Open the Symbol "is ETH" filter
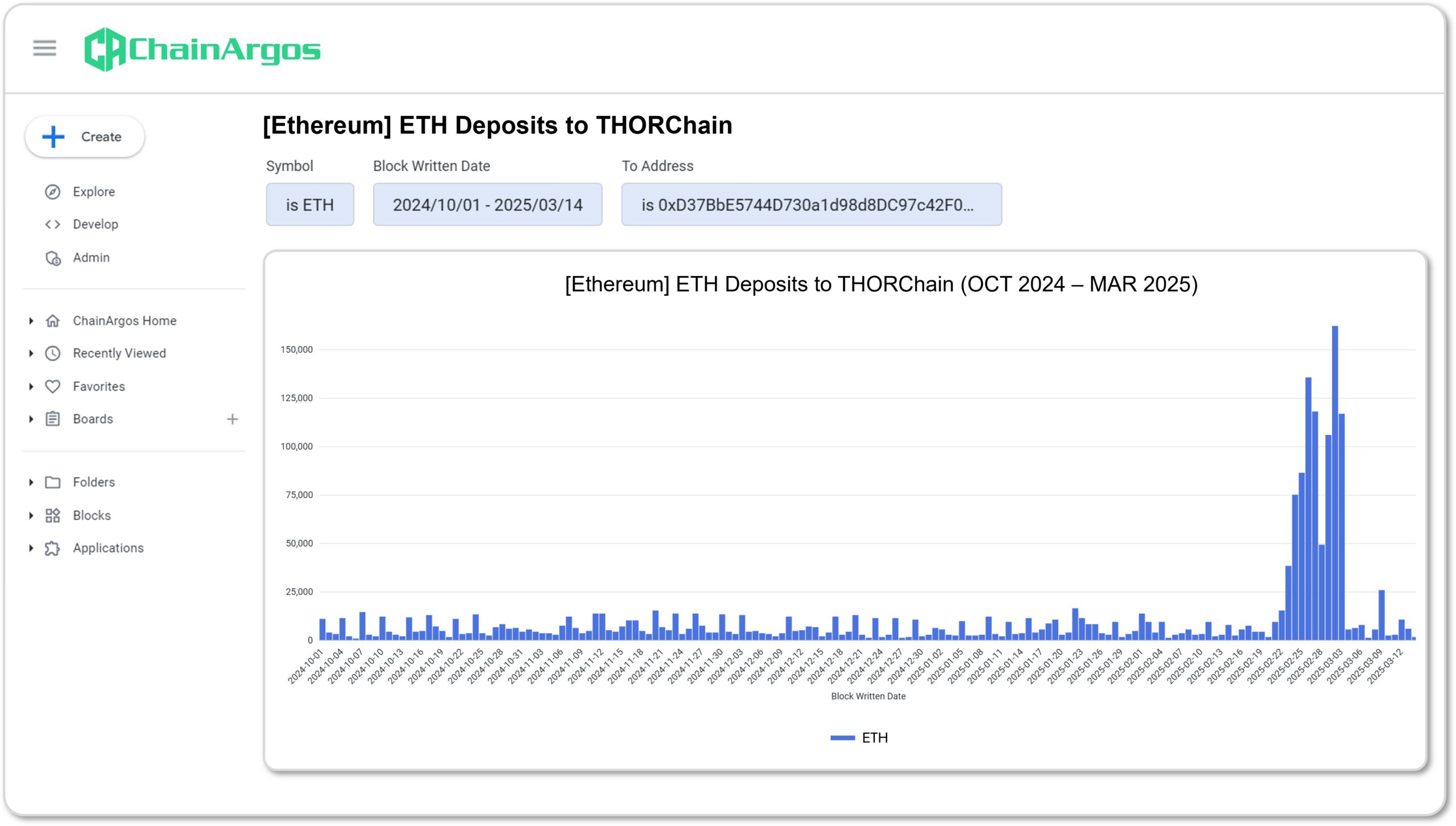 pyautogui.click(x=310, y=205)
